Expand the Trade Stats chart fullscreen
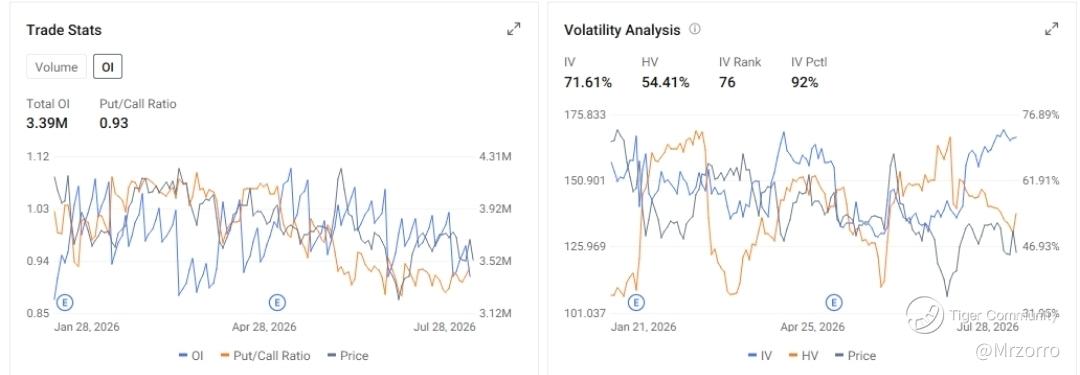The image size is (1080, 375). coord(513,29)
